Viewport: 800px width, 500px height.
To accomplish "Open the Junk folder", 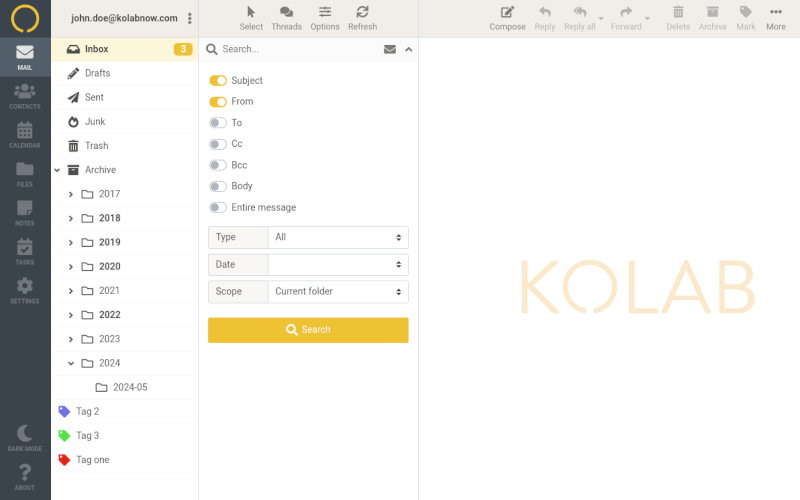I will tap(124, 121).
